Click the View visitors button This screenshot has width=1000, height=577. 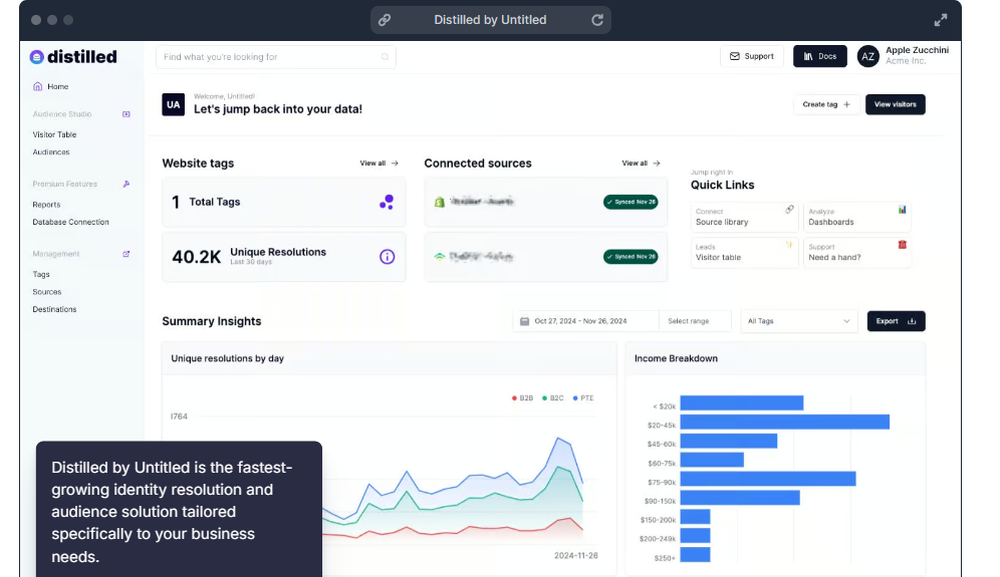[895, 105]
